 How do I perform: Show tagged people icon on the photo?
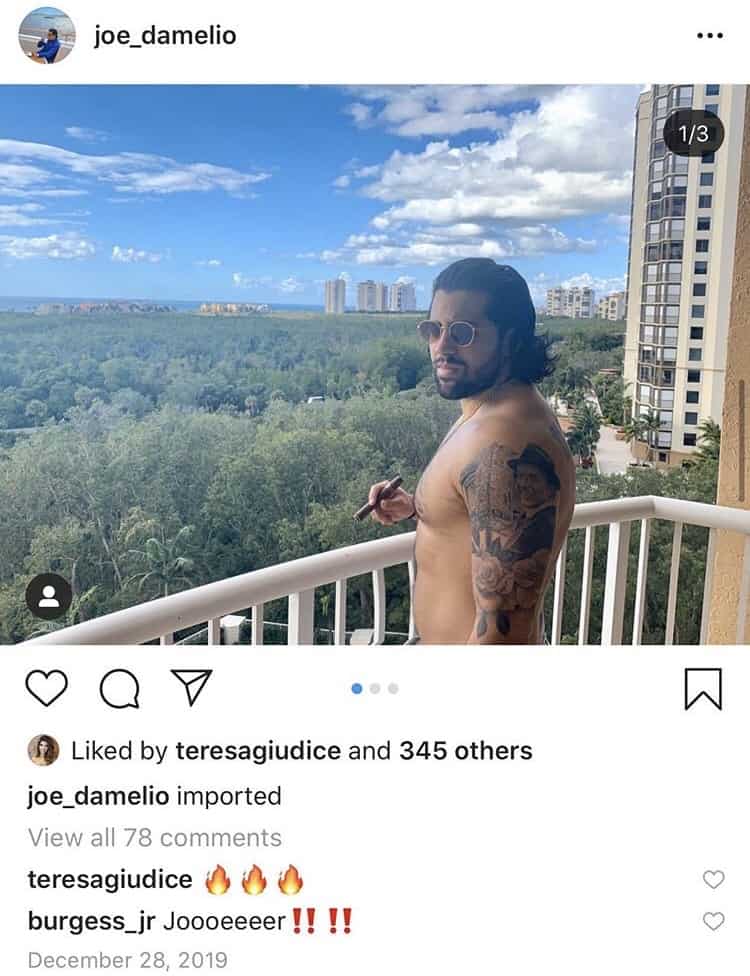[x=49, y=596]
